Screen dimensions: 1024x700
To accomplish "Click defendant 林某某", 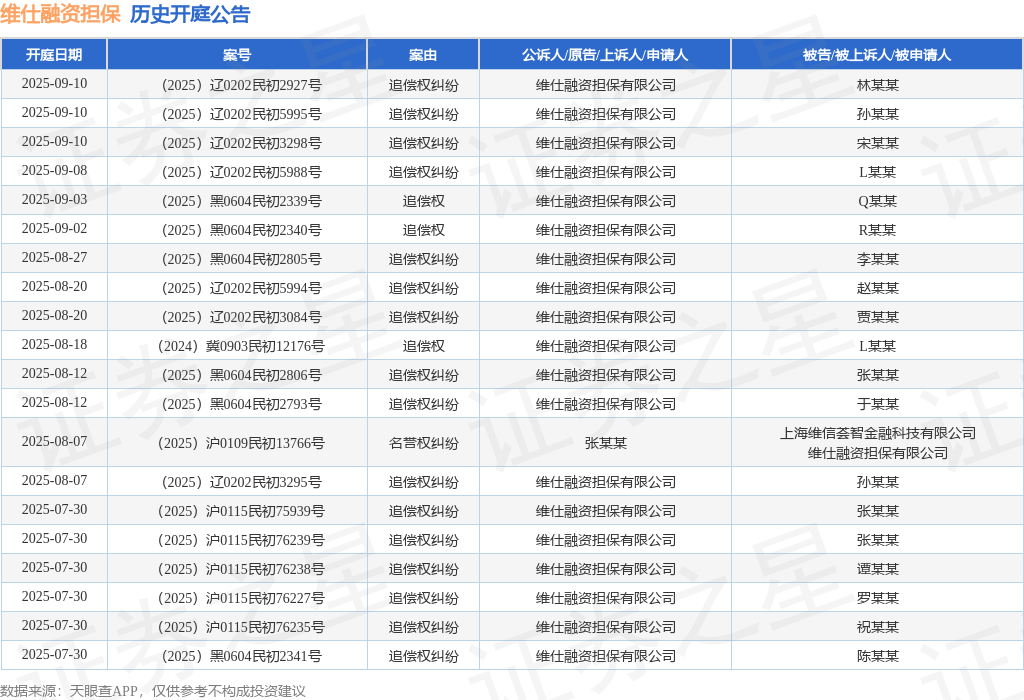I will click(878, 85).
